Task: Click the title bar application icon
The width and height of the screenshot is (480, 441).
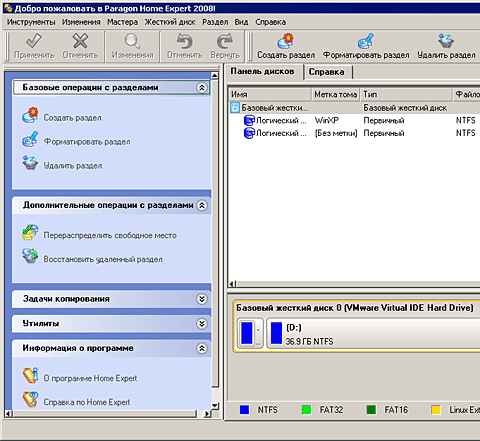Action: pyautogui.click(x=8, y=8)
